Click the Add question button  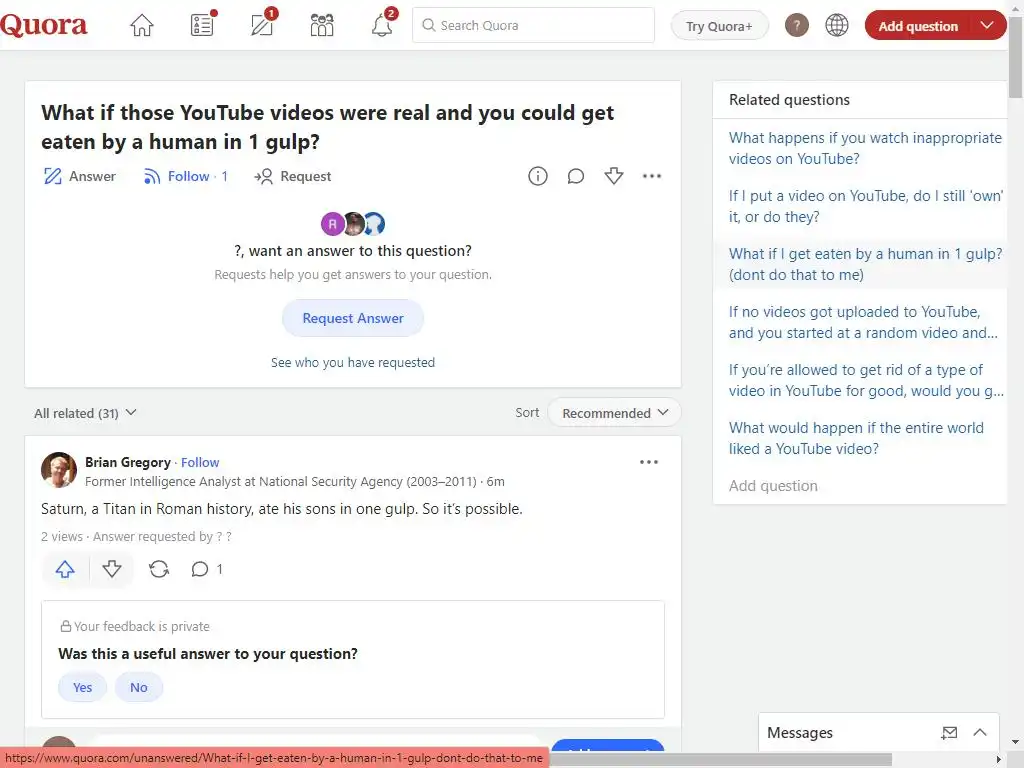pyautogui.click(x=918, y=25)
